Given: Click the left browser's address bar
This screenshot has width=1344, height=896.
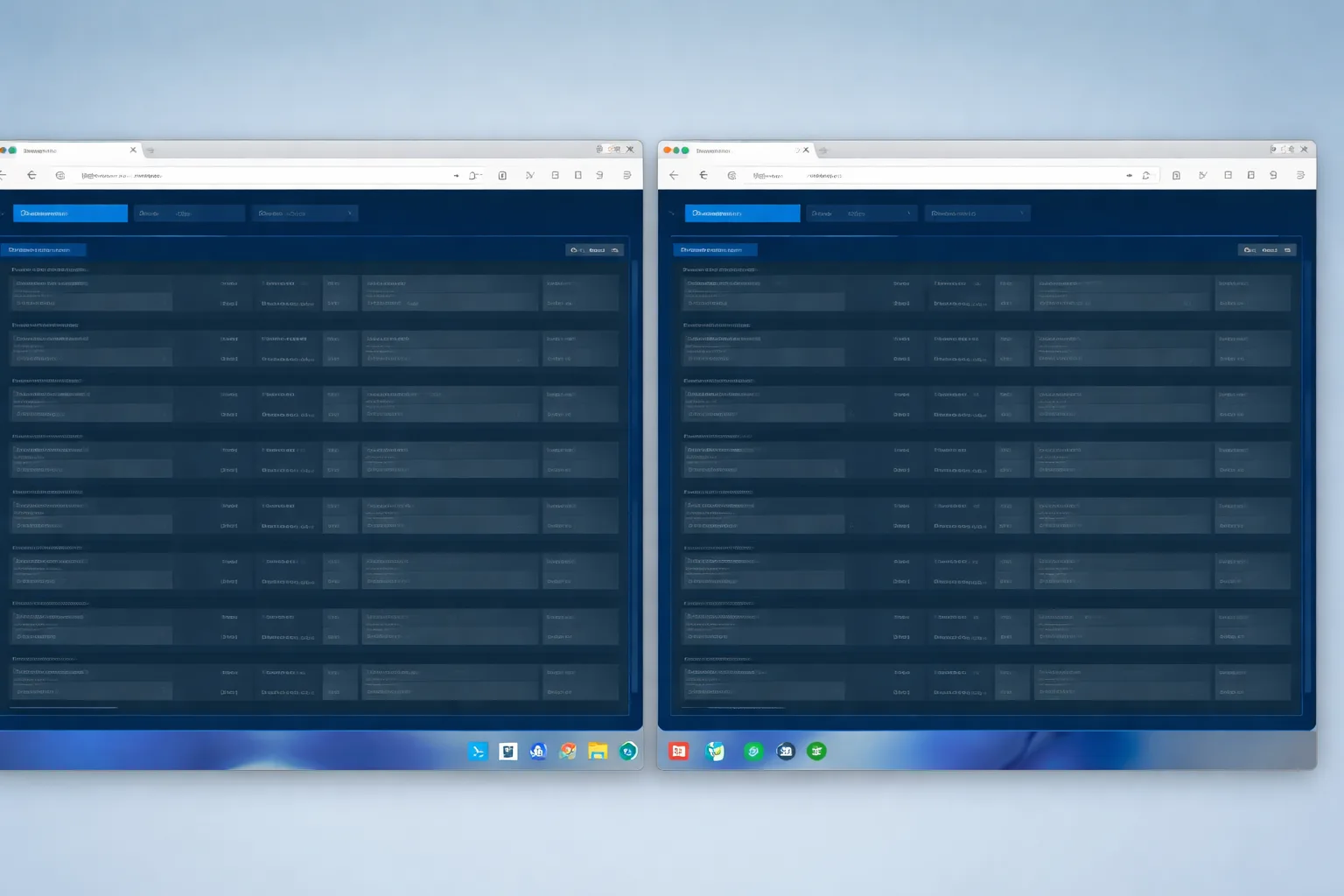Looking at the screenshot, I should (269, 175).
